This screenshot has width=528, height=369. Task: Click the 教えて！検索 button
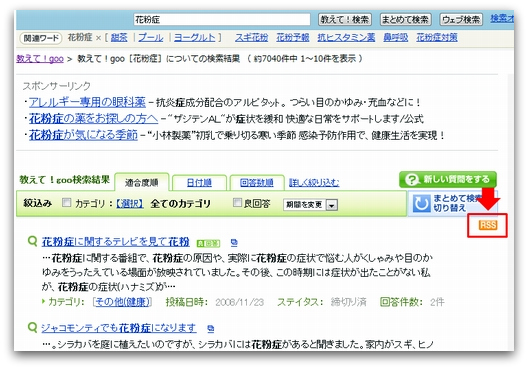click(x=344, y=20)
